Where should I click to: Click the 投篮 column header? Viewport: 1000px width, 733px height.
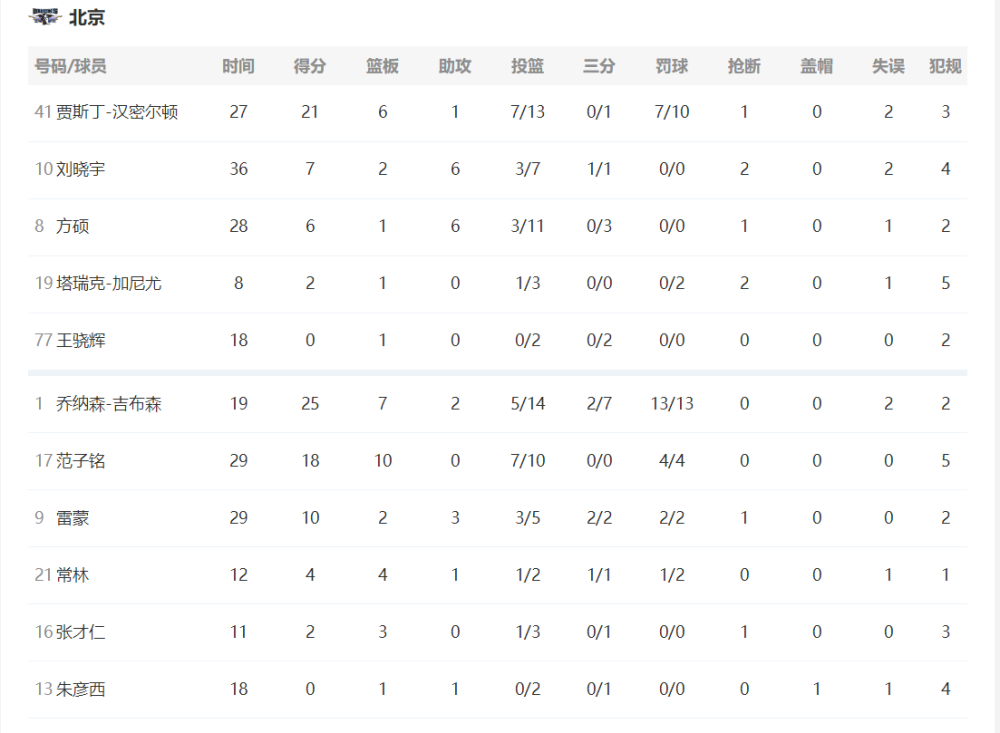tap(527, 66)
